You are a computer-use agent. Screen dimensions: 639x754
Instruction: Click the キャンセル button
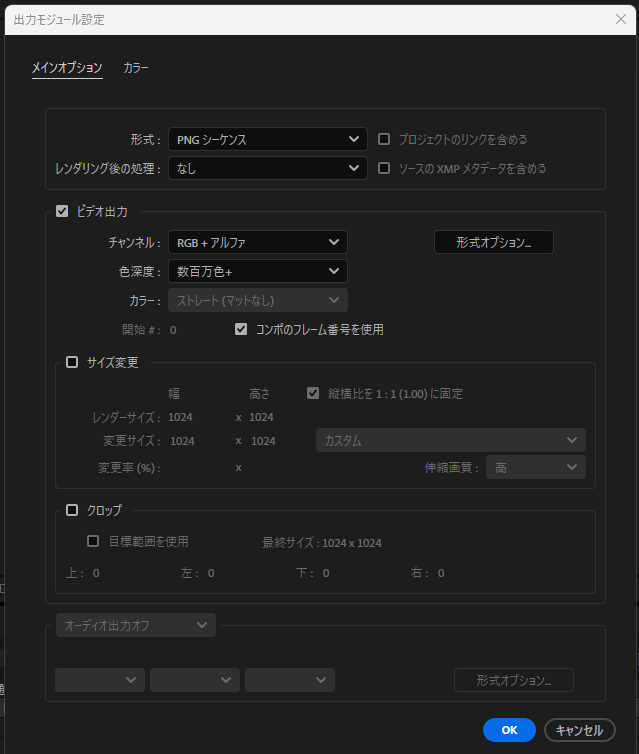pyautogui.click(x=579, y=730)
